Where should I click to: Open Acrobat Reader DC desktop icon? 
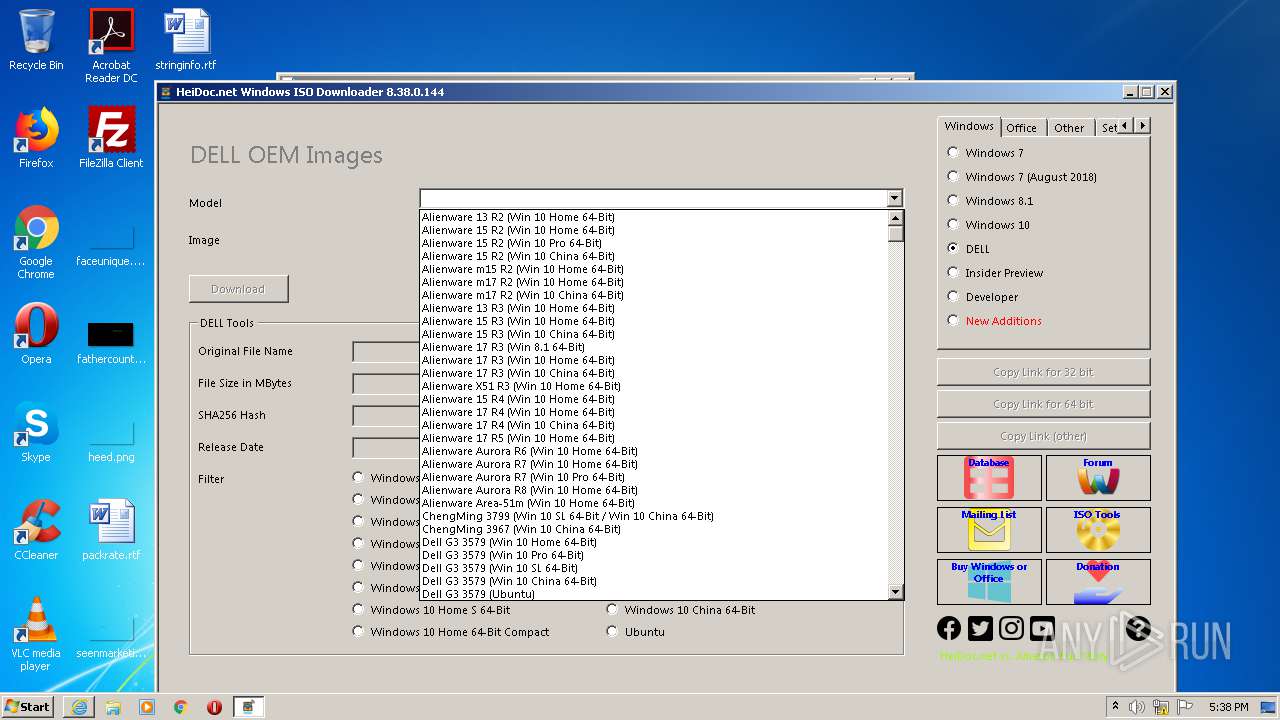(x=111, y=45)
